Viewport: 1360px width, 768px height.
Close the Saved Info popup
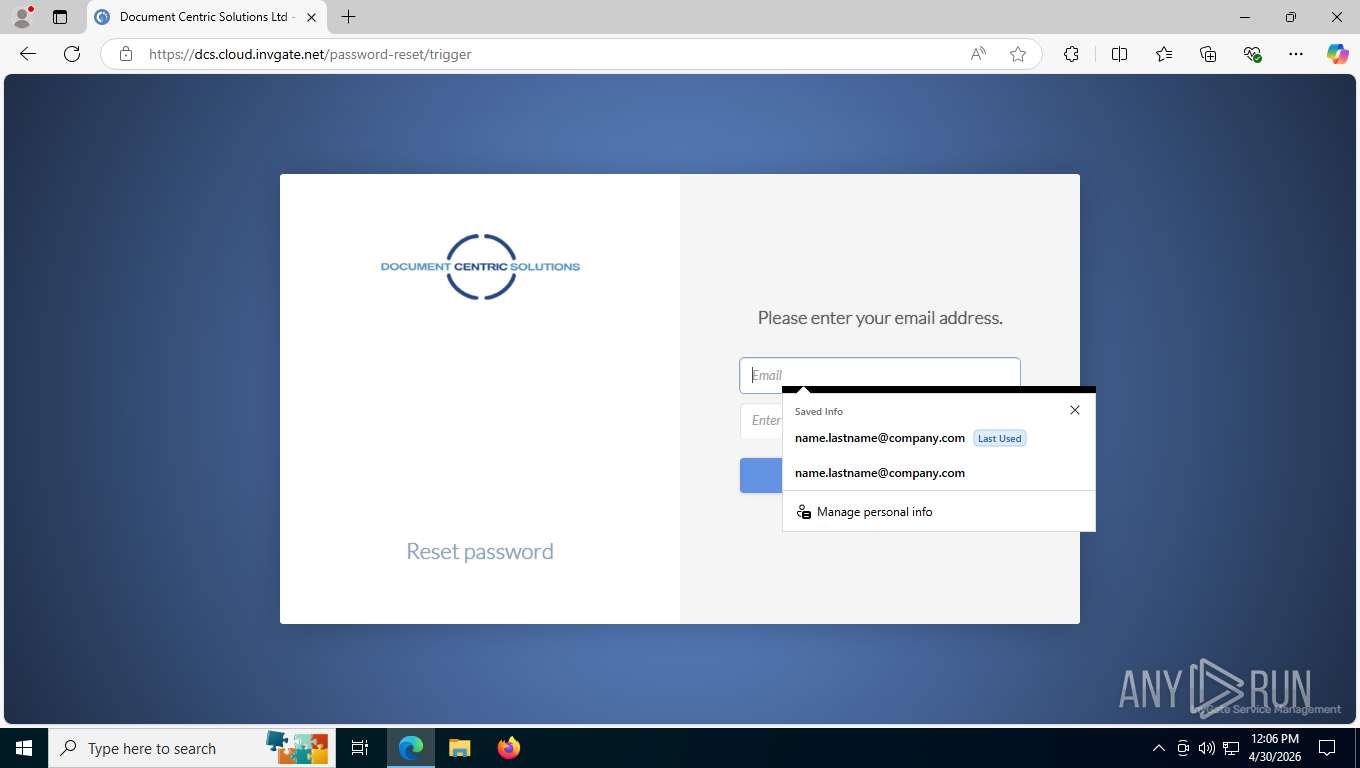pos(1075,410)
